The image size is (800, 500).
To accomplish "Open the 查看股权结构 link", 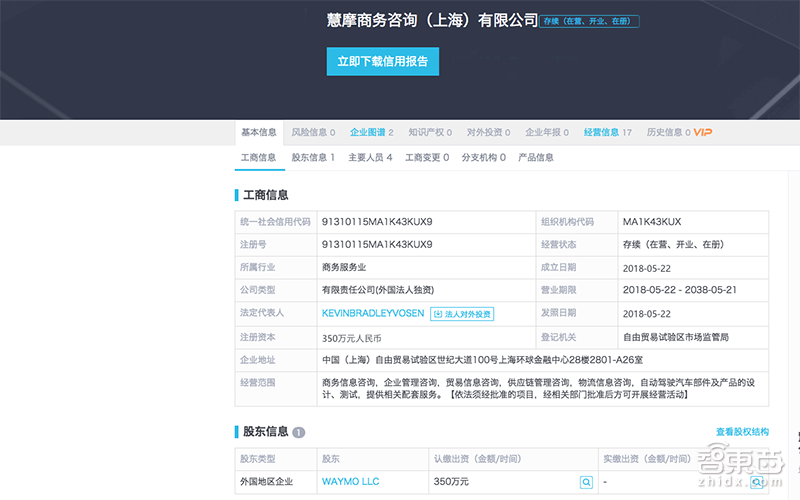I will pyautogui.click(x=742, y=432).
